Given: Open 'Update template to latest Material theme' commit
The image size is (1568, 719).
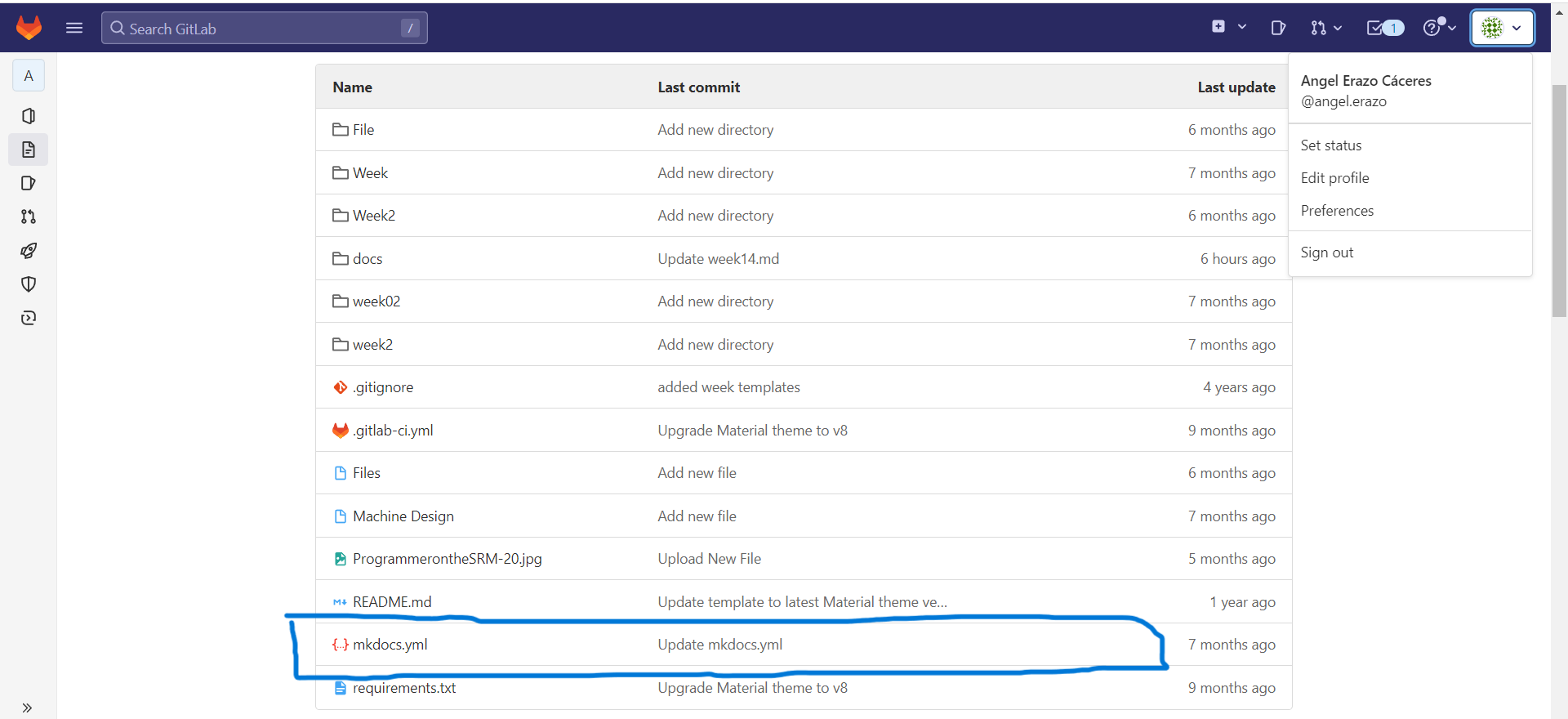Looking at the screenshot, I should pyautogui.click(x=803, y=602).
